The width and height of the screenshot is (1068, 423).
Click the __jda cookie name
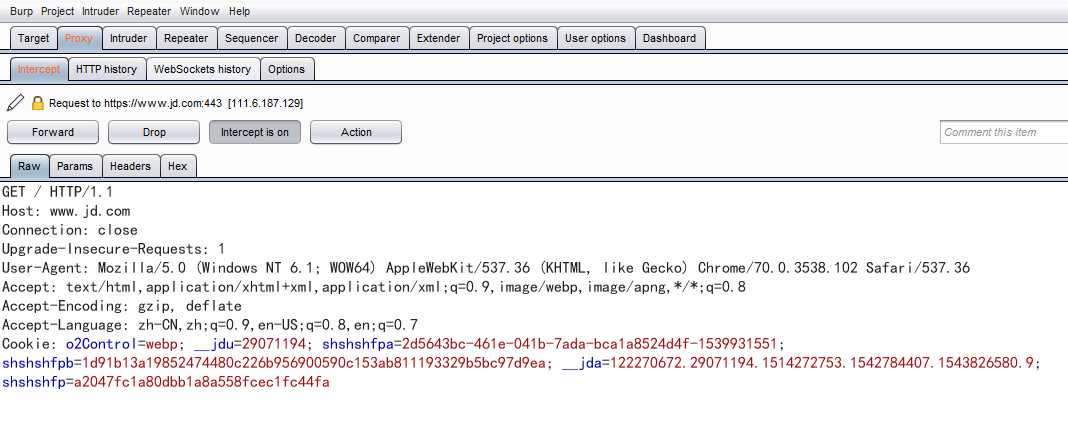581,363
